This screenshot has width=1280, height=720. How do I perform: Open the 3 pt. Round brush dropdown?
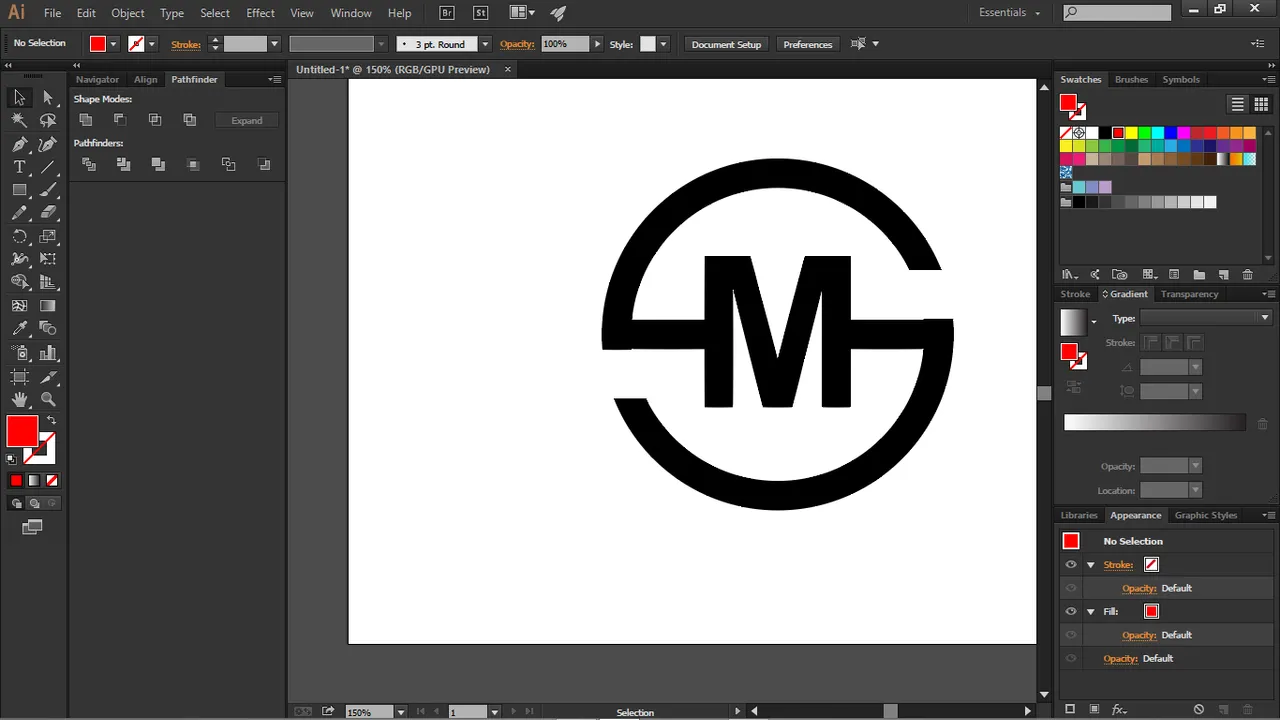(x=485, y=44)
